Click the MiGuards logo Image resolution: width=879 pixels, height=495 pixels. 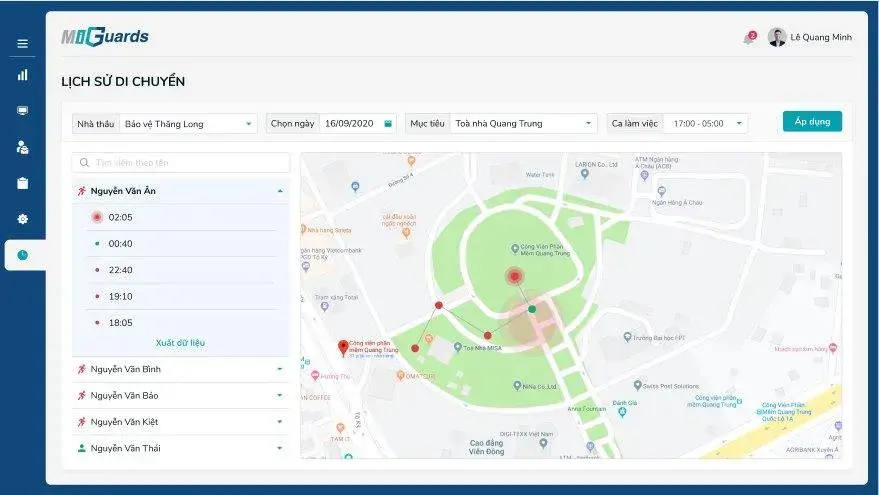click(x=105, y=36)
